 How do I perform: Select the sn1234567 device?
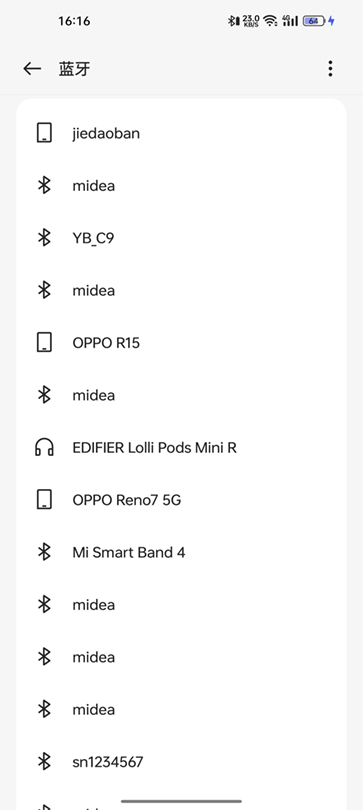pos(181,761)
